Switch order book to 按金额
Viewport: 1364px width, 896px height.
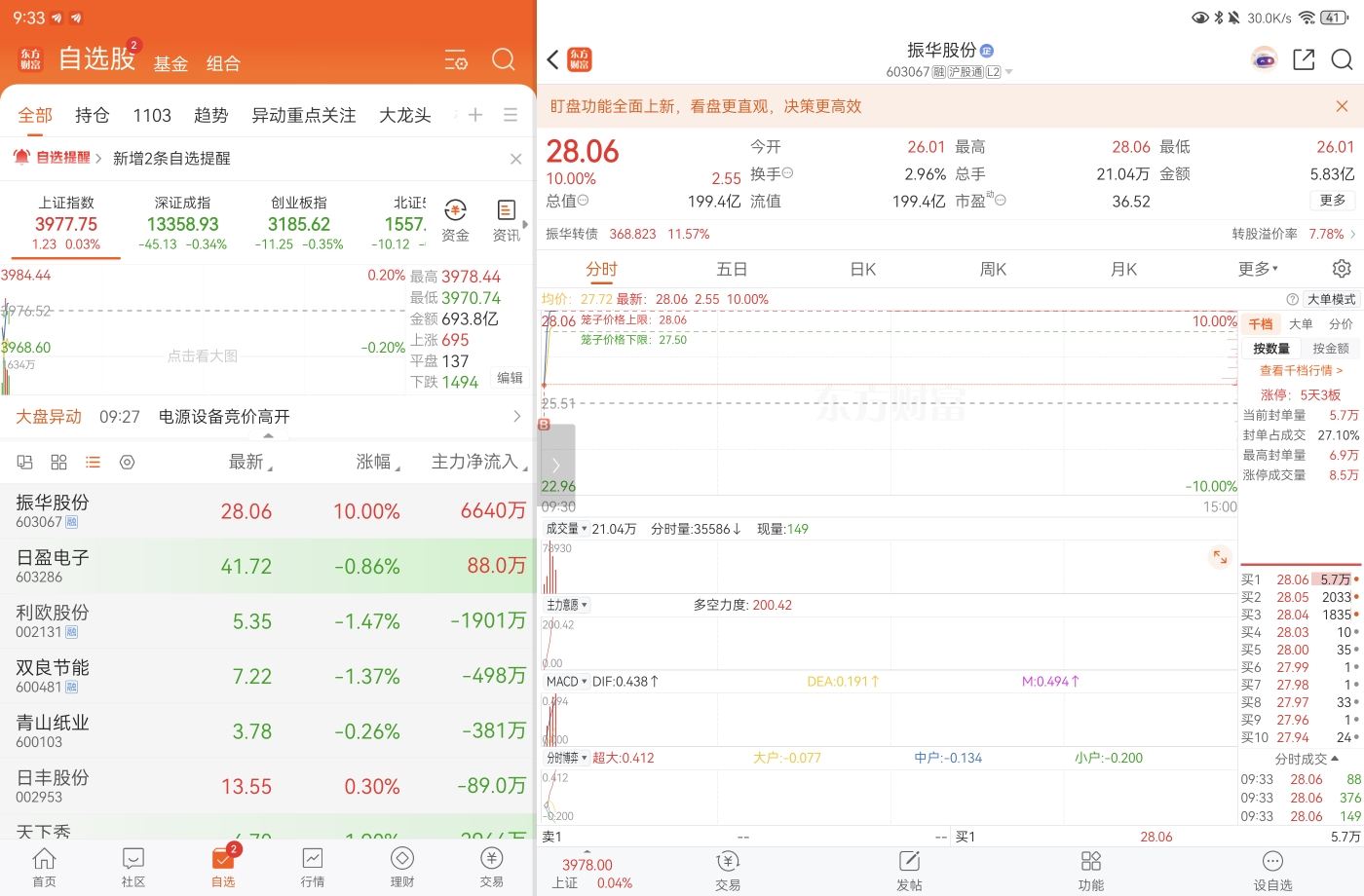click(1331, 349)
